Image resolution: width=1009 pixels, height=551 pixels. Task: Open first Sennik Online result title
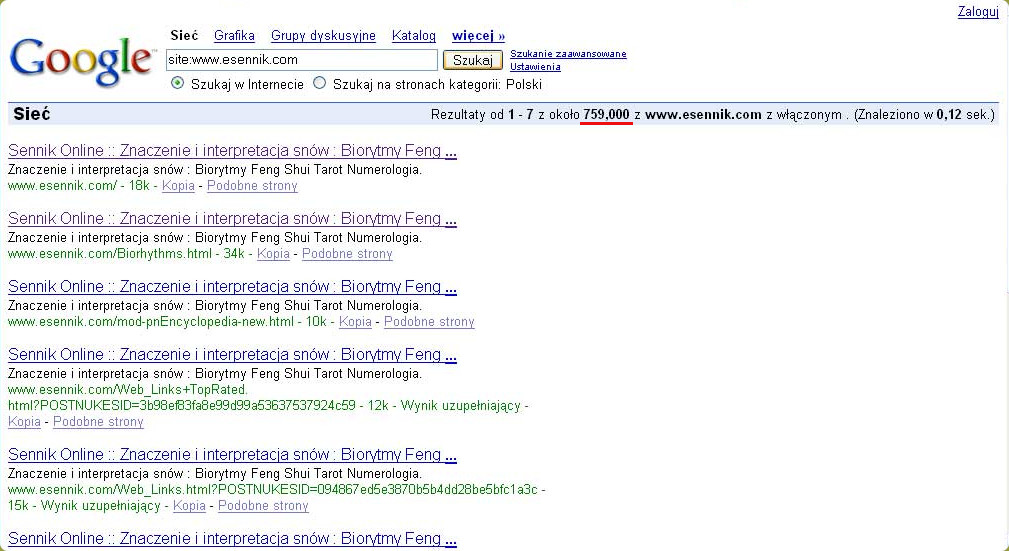point(232,151)
